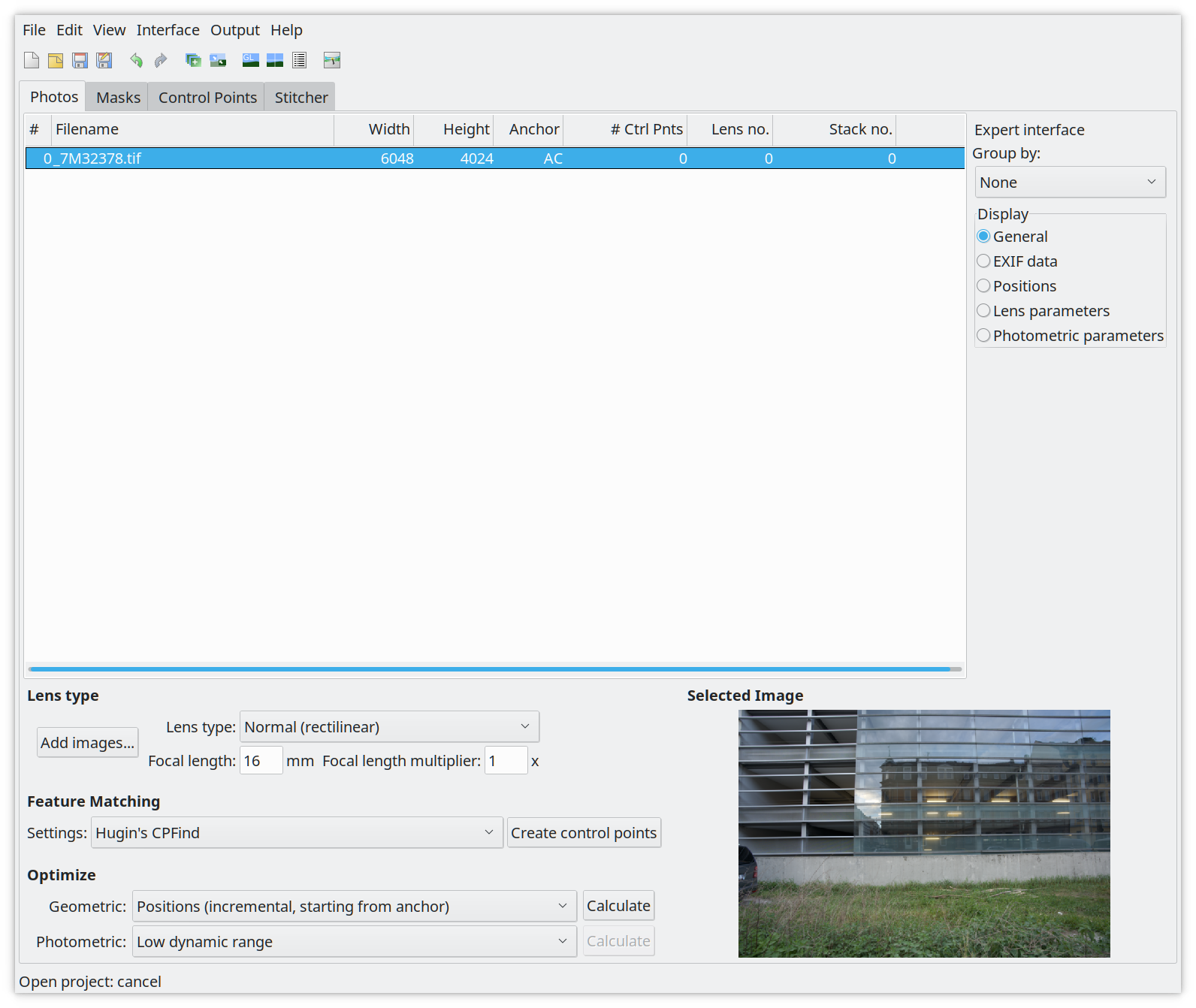Click the Add images... button
Viewport: 1196px width, 1008px height.
(87, 743)
